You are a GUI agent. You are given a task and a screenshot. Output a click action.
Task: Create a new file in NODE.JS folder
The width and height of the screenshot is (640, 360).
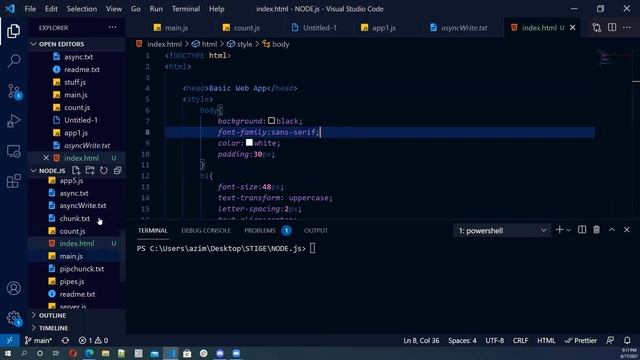(x=76, y=170)
